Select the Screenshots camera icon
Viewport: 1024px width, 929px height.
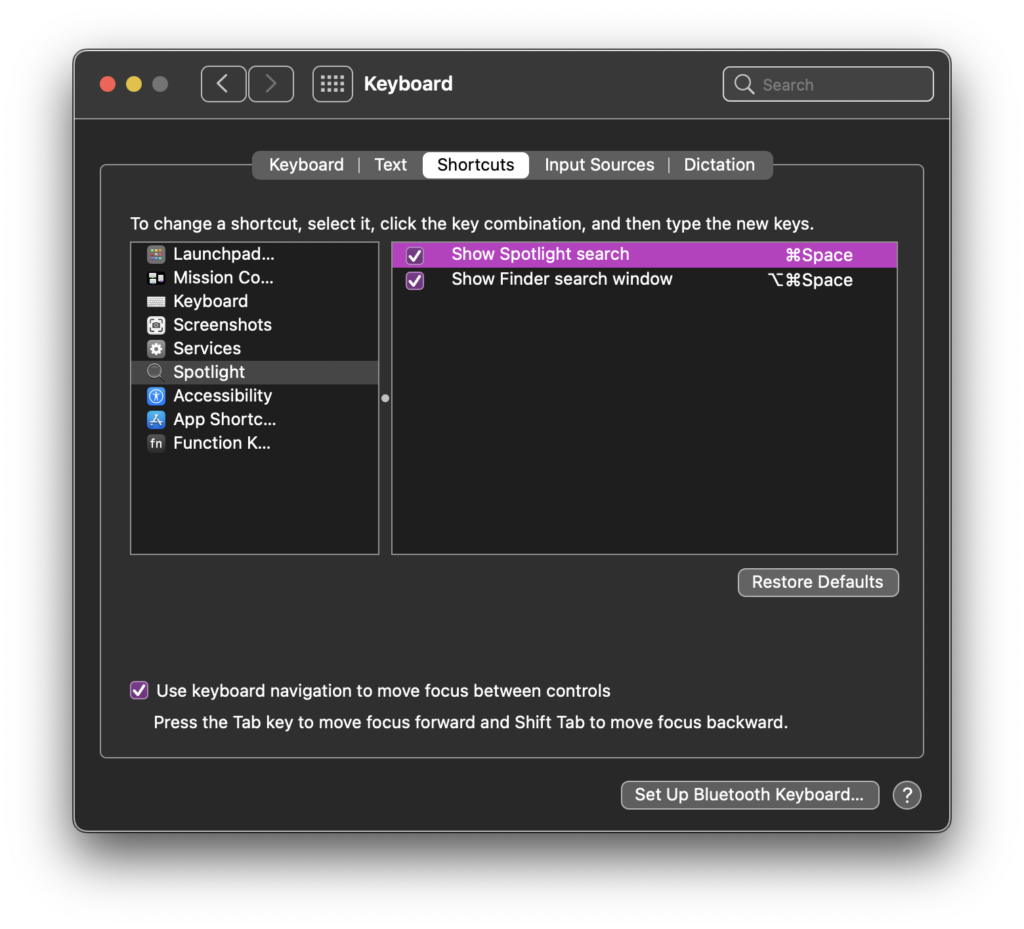(x=156, y=325)
